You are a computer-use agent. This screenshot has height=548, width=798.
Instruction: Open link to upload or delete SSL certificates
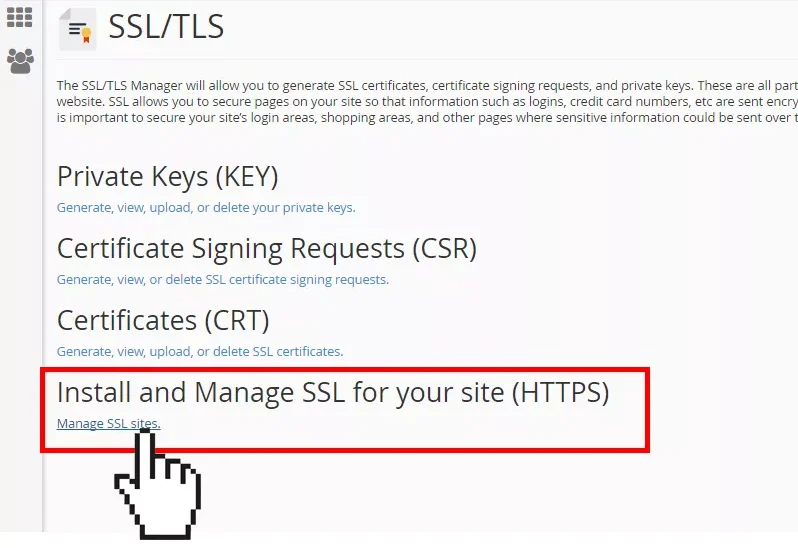pyautogui.click(x=200, y=351)
